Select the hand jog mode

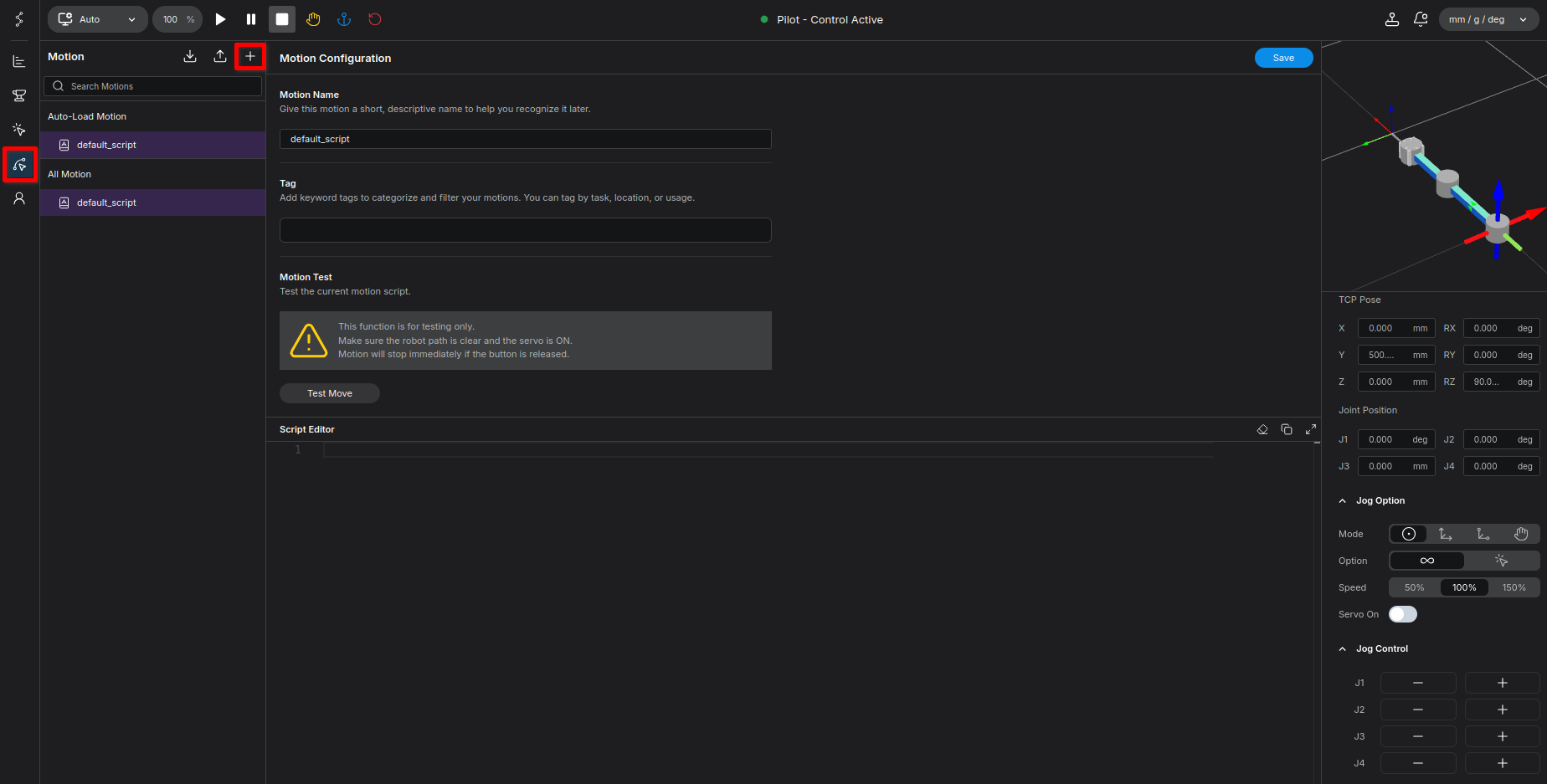(1521, 534)
